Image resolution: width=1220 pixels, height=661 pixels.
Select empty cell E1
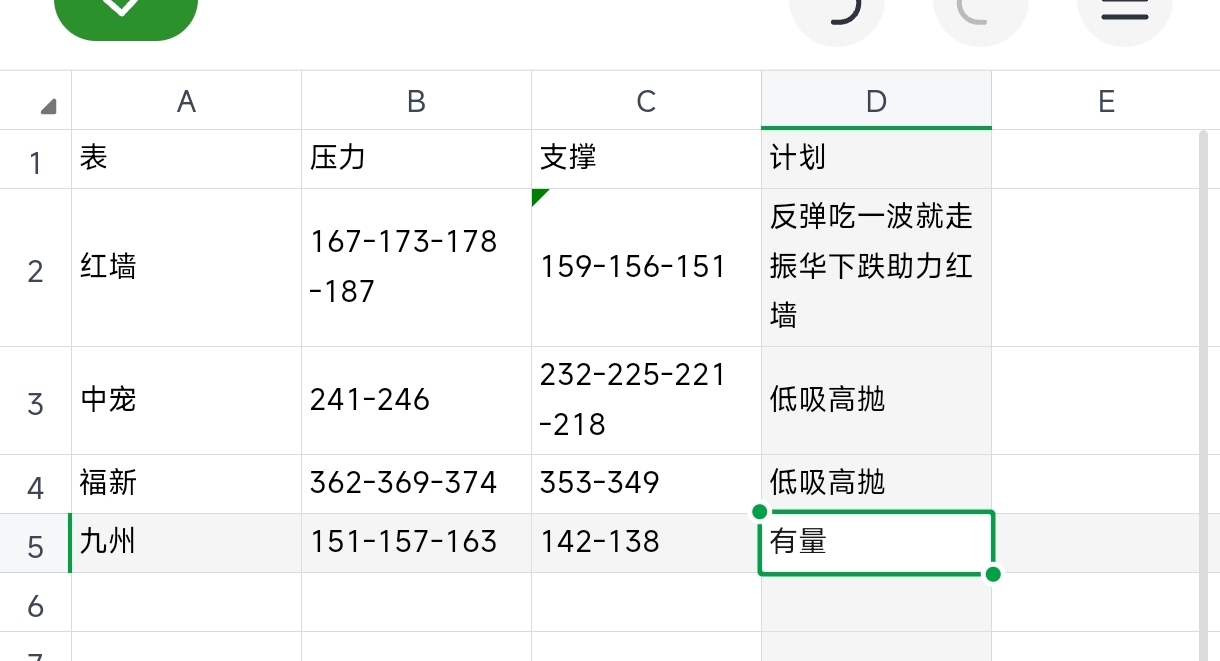click(1095, 159)
